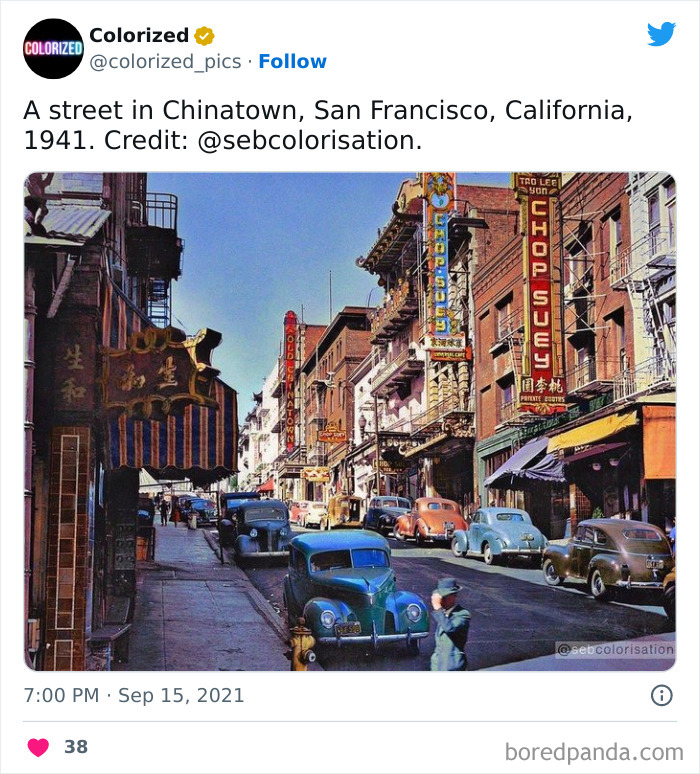Open the boredpanda.com watermark link
Image resolution: width=700 pixels, height=774 pixels.
click(x=594, y=751)
